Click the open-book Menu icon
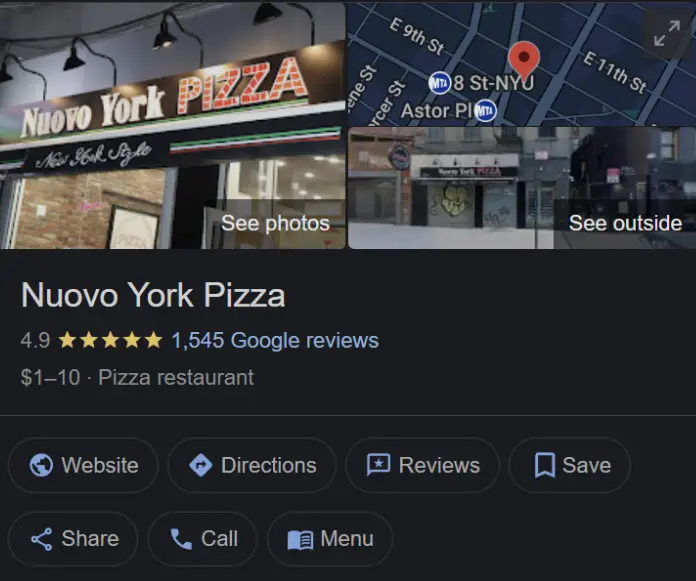This screenshot has height=581, width=696. tap(300, 540)
